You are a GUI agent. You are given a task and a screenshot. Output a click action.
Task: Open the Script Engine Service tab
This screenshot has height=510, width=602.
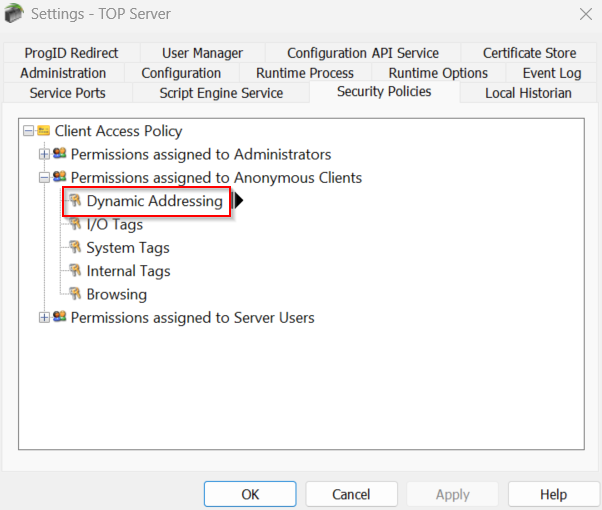[x=221, y=93]
